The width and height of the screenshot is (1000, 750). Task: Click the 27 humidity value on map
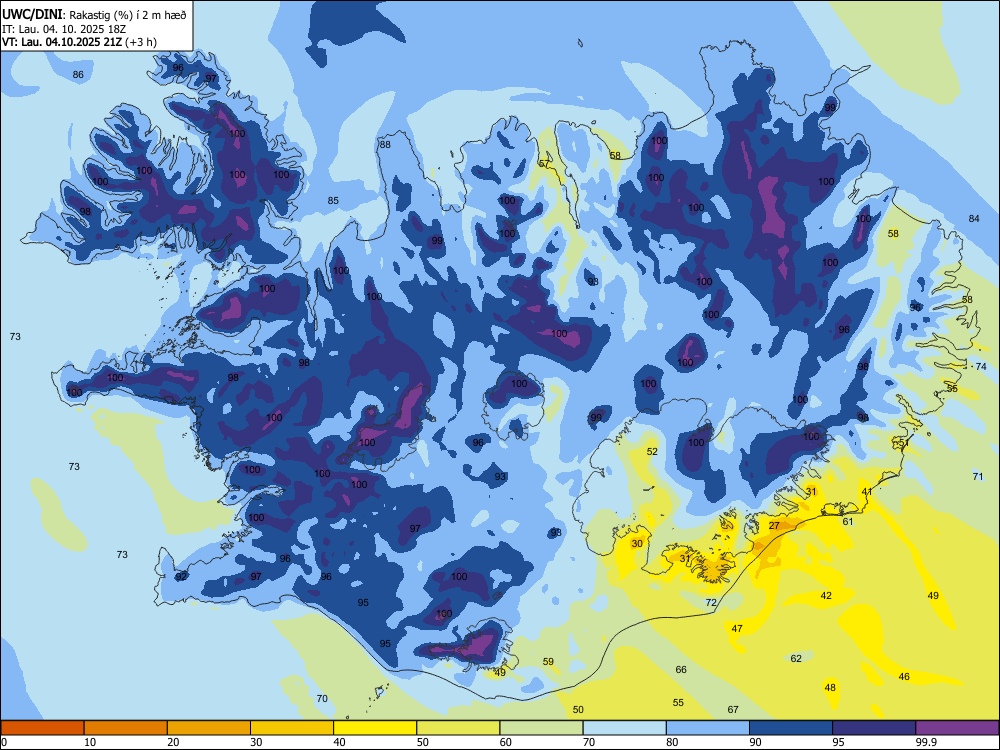click(774, 526)
